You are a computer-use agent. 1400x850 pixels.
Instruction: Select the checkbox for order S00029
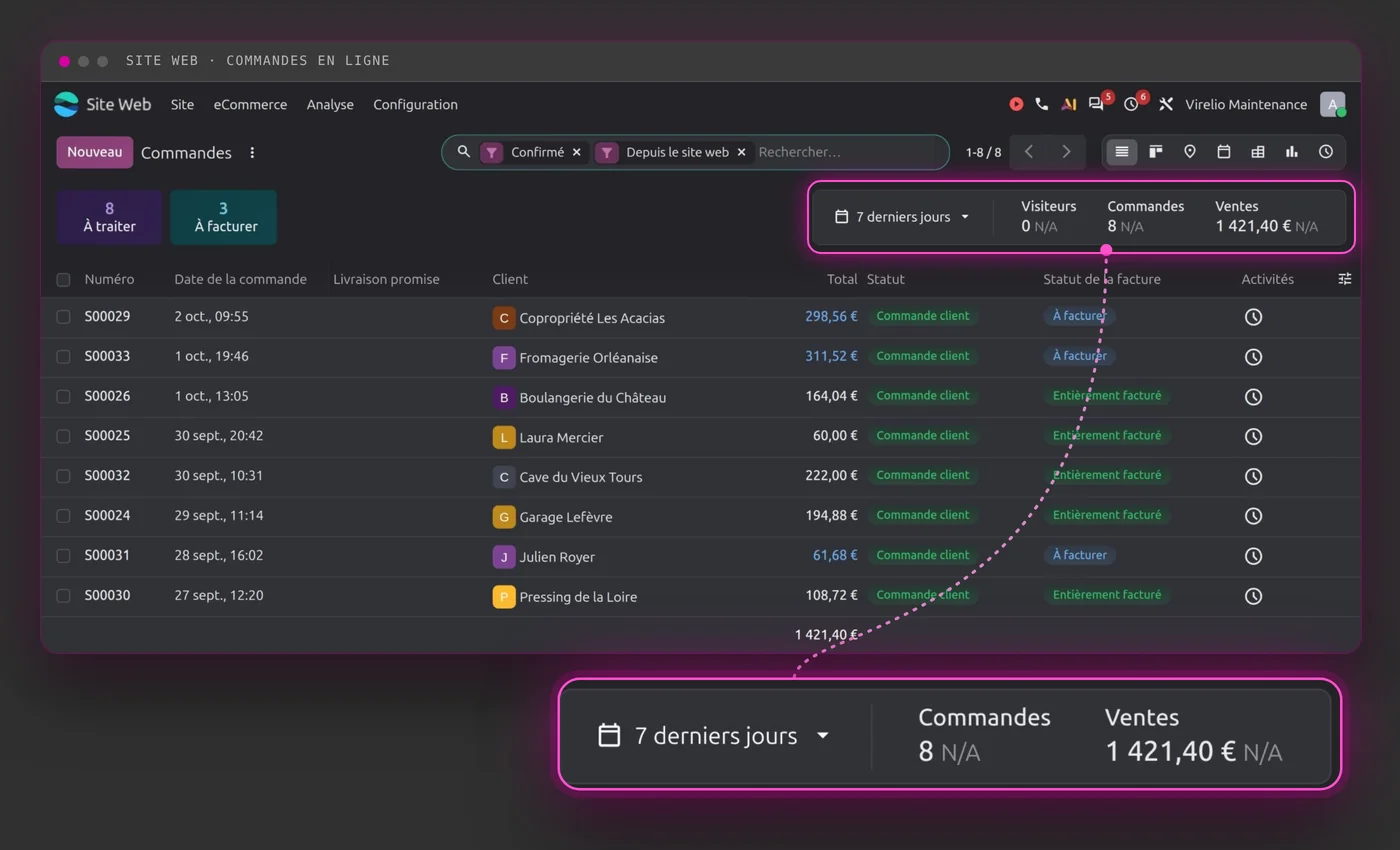click(63, 317)
